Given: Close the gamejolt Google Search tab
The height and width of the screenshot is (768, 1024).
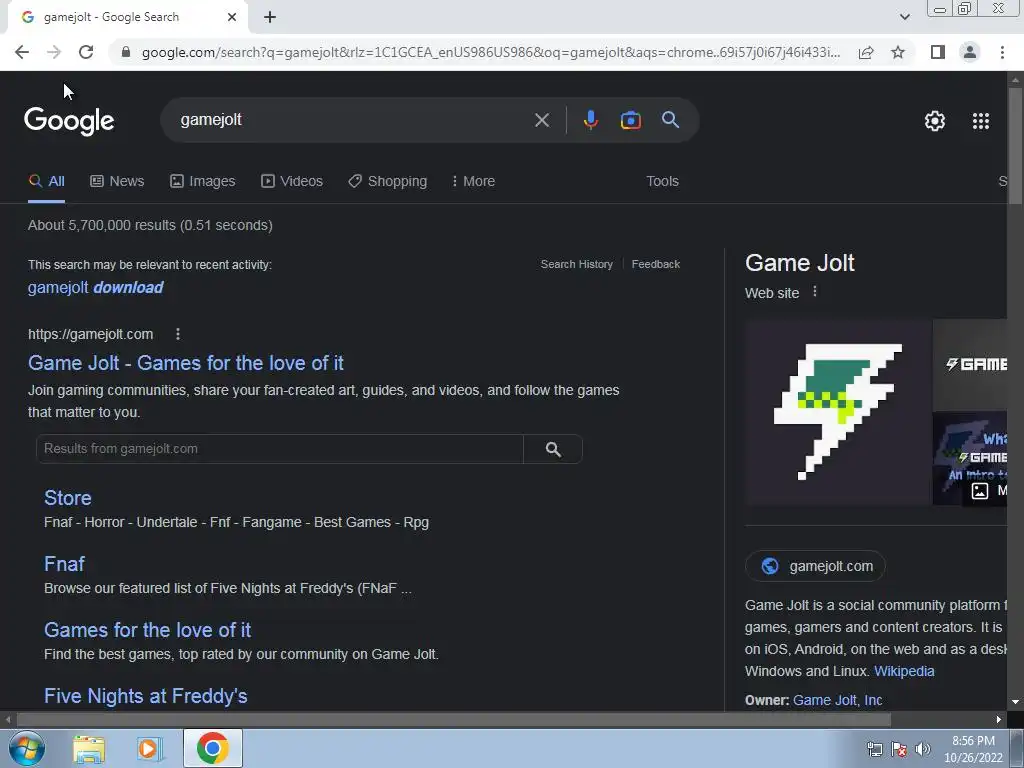Looking at the screenshot, I should 232,17.
